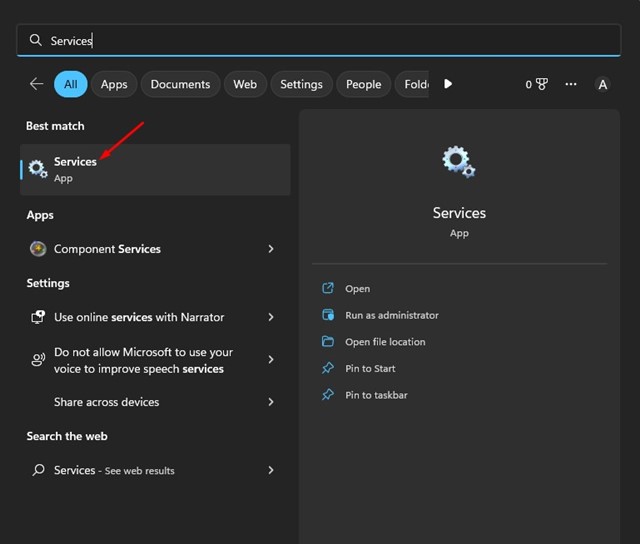Expand Component Services result chevron
This screenshot has height=544, width=640.
coord(271,249)
